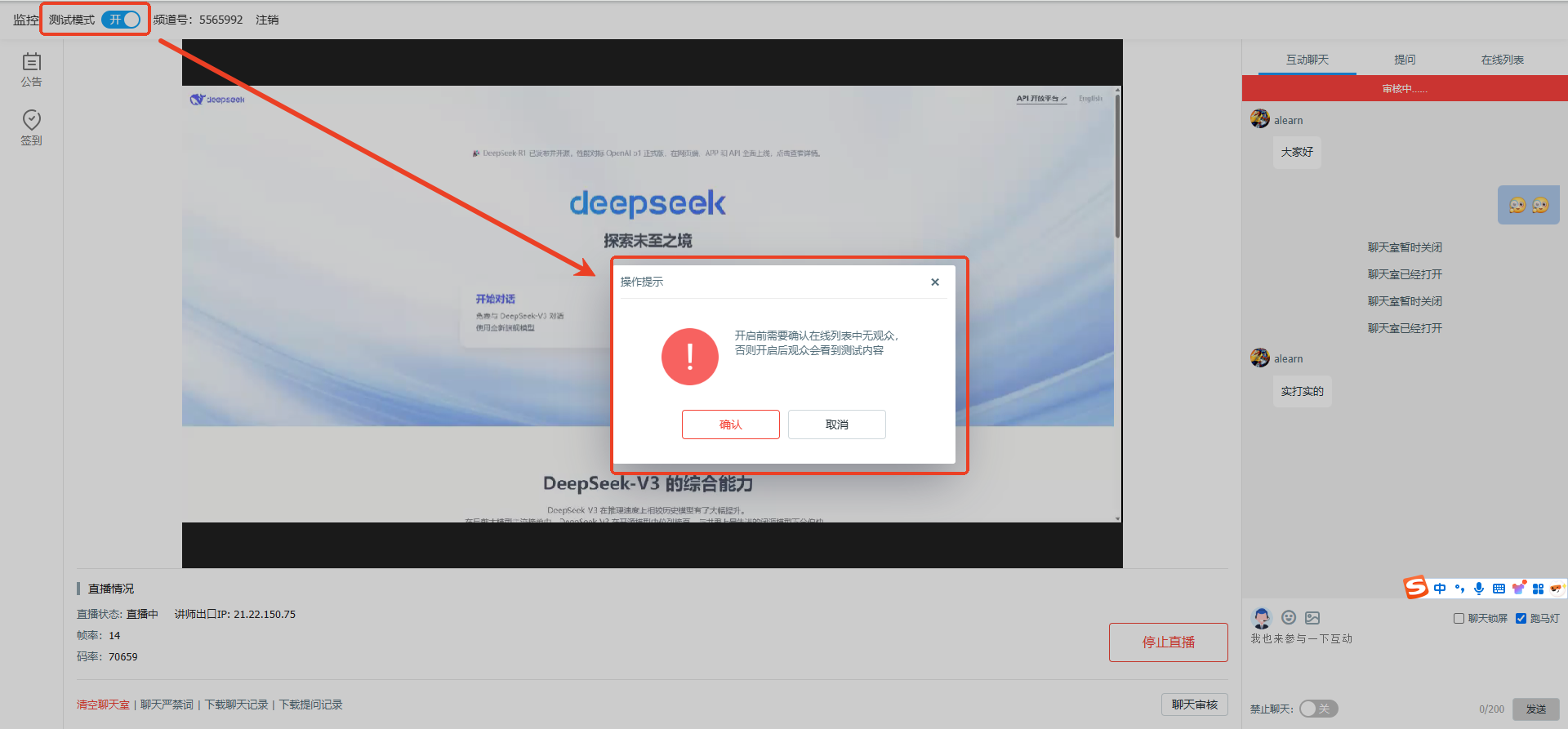1568x729 pixels.
Task: Click the 频道号: 5565992 text
Action: point(198,20)
